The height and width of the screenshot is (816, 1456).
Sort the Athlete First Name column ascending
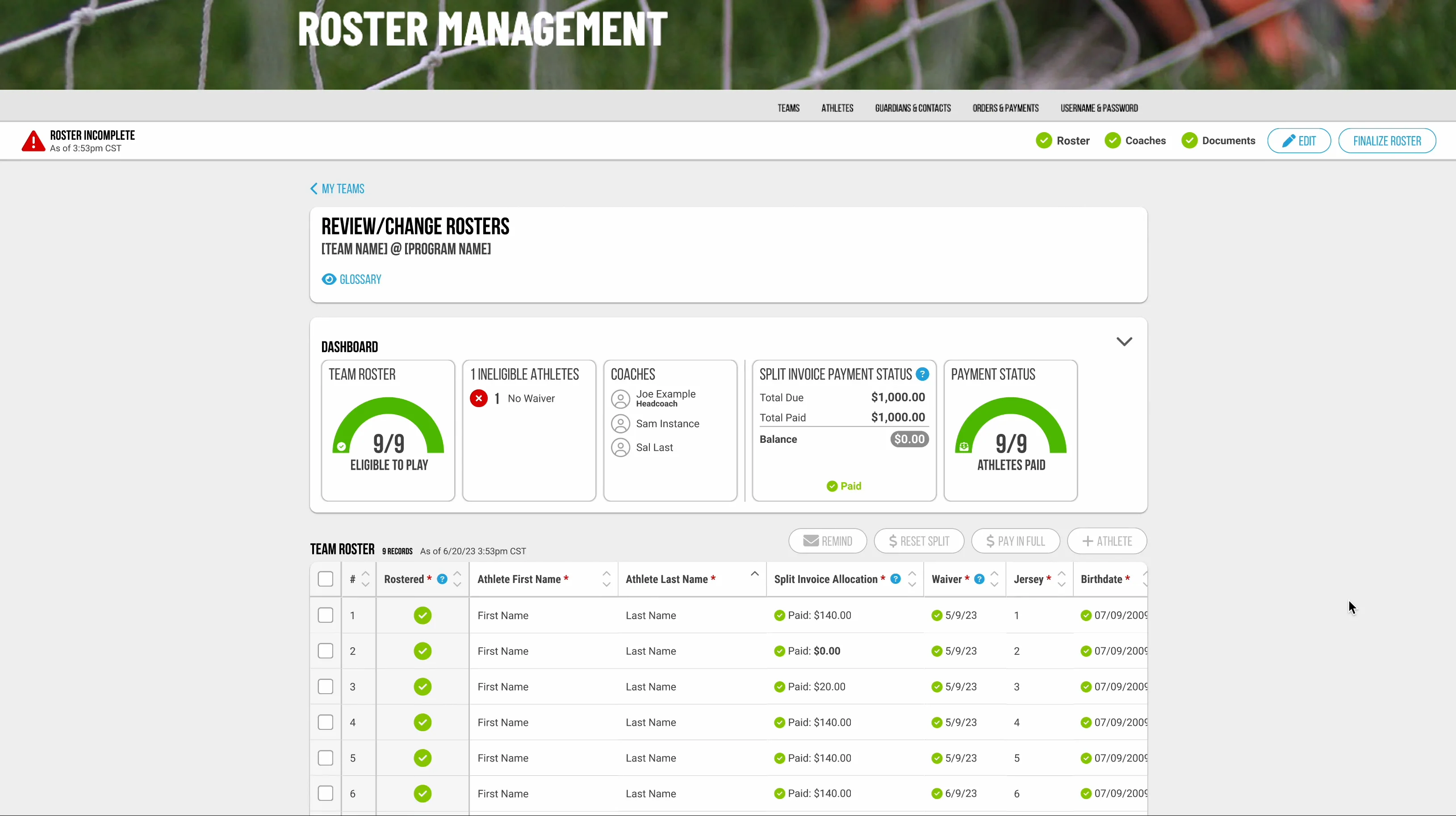[607, 574]
